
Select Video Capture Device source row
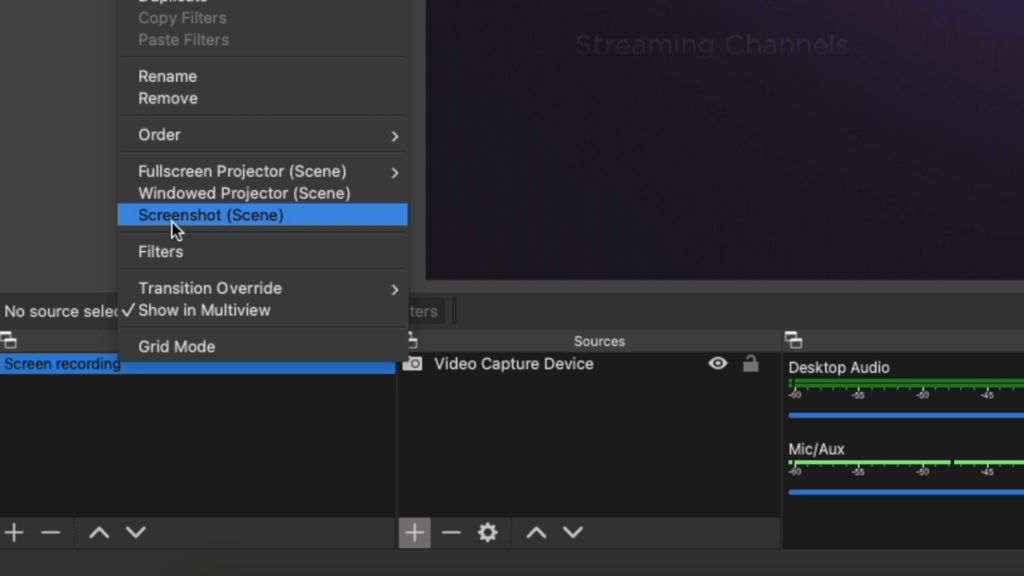click(589, 364)
